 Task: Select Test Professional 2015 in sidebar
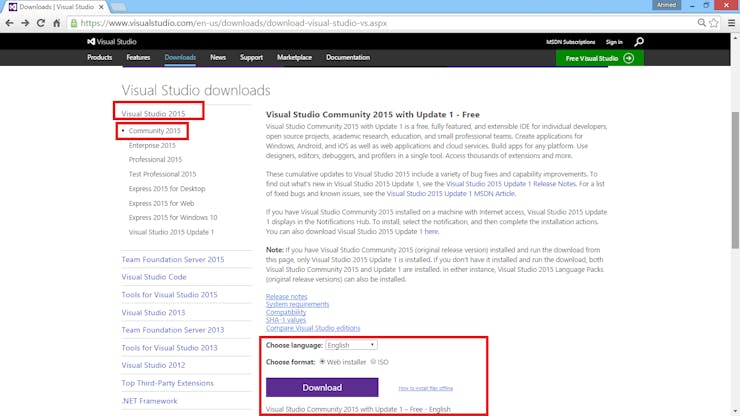[x=162, y=174]
